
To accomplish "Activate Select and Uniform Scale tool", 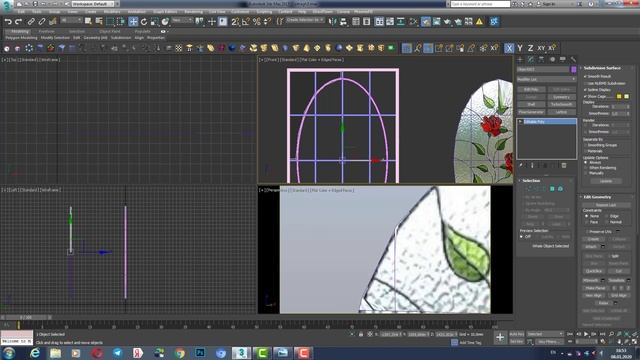I will click(x=154, y=22).
